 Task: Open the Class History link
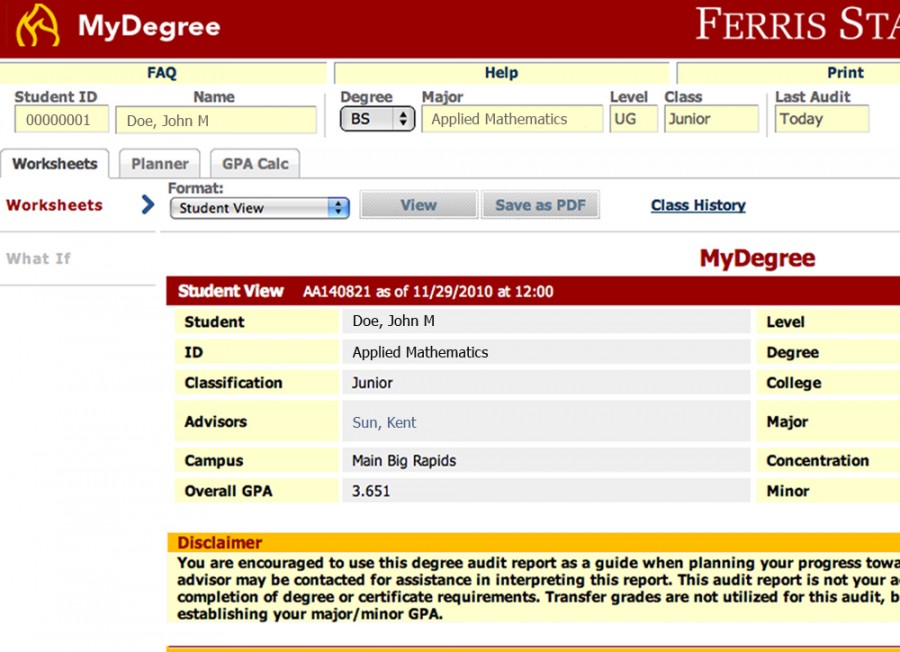(x=698, y=205)
